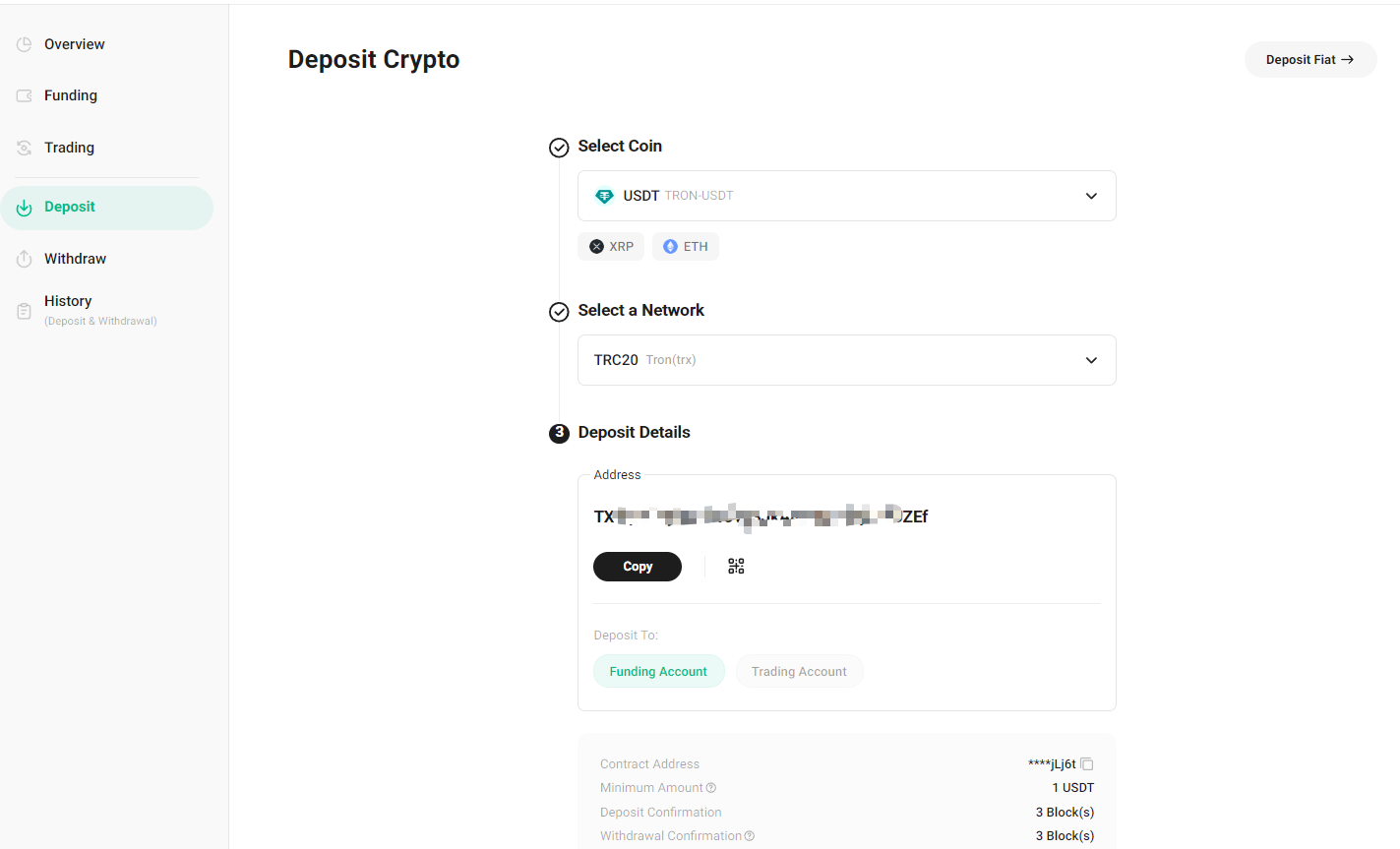Open the Minimum Amount tooltip
This screenshot has width=1400, height=849.
tap(711, 787)
